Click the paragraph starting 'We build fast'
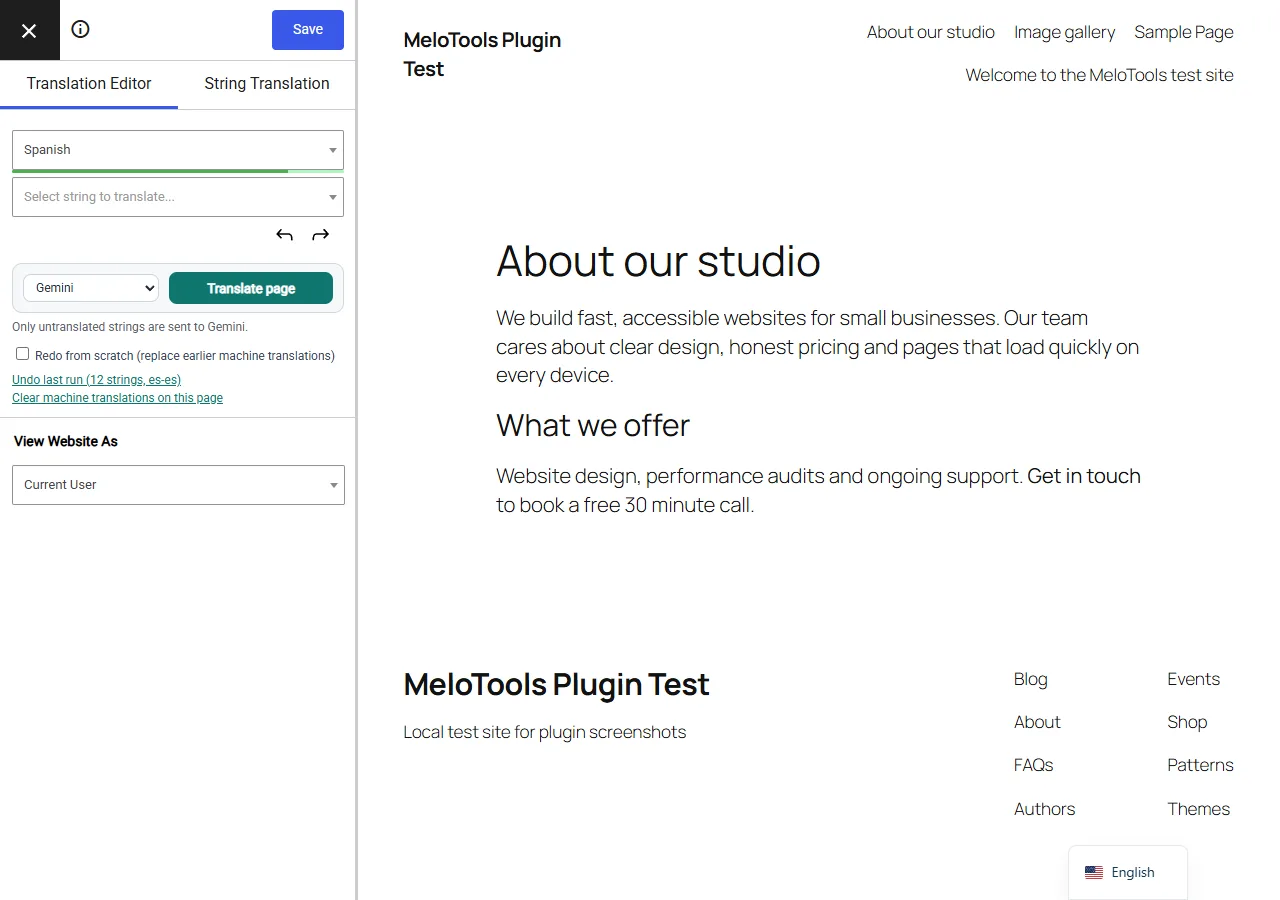1280x900 pixels. click(x=818, y=347)
